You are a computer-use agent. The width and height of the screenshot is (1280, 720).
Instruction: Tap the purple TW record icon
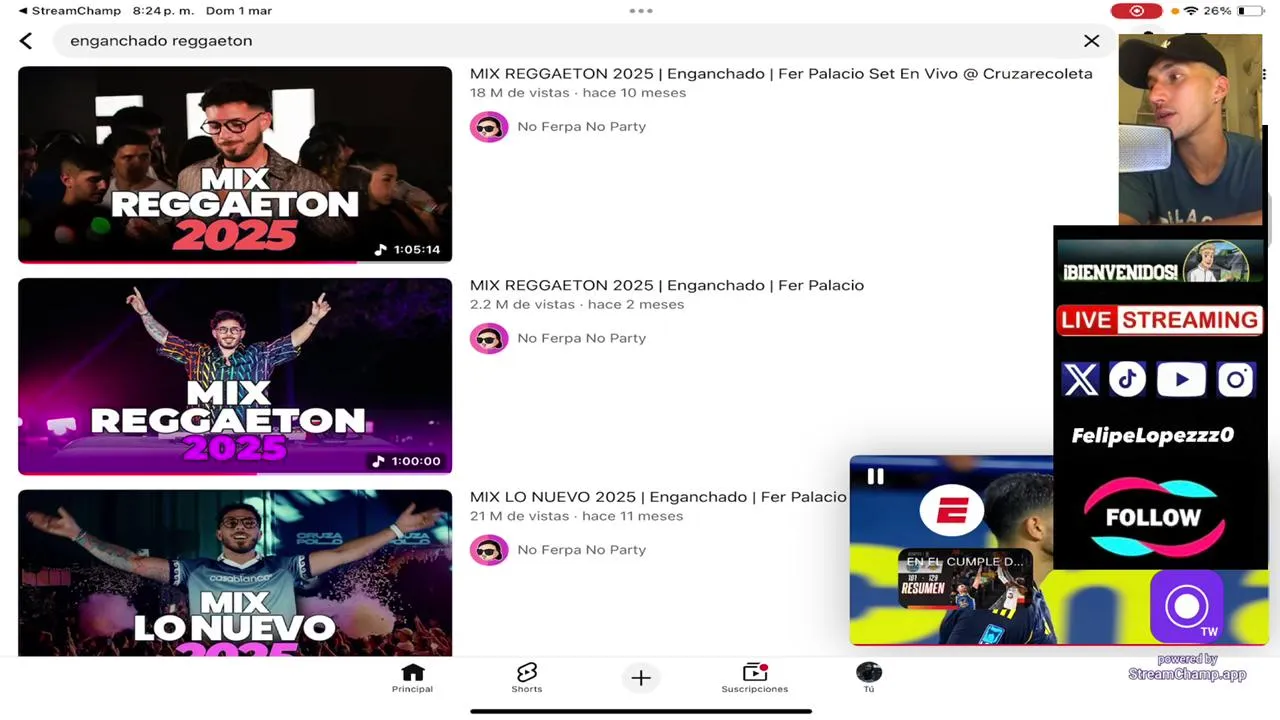click(1187, 606)
